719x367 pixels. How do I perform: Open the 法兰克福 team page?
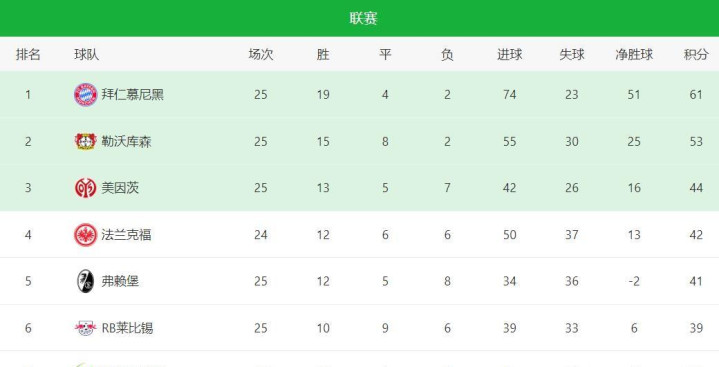tap(127, 235)
